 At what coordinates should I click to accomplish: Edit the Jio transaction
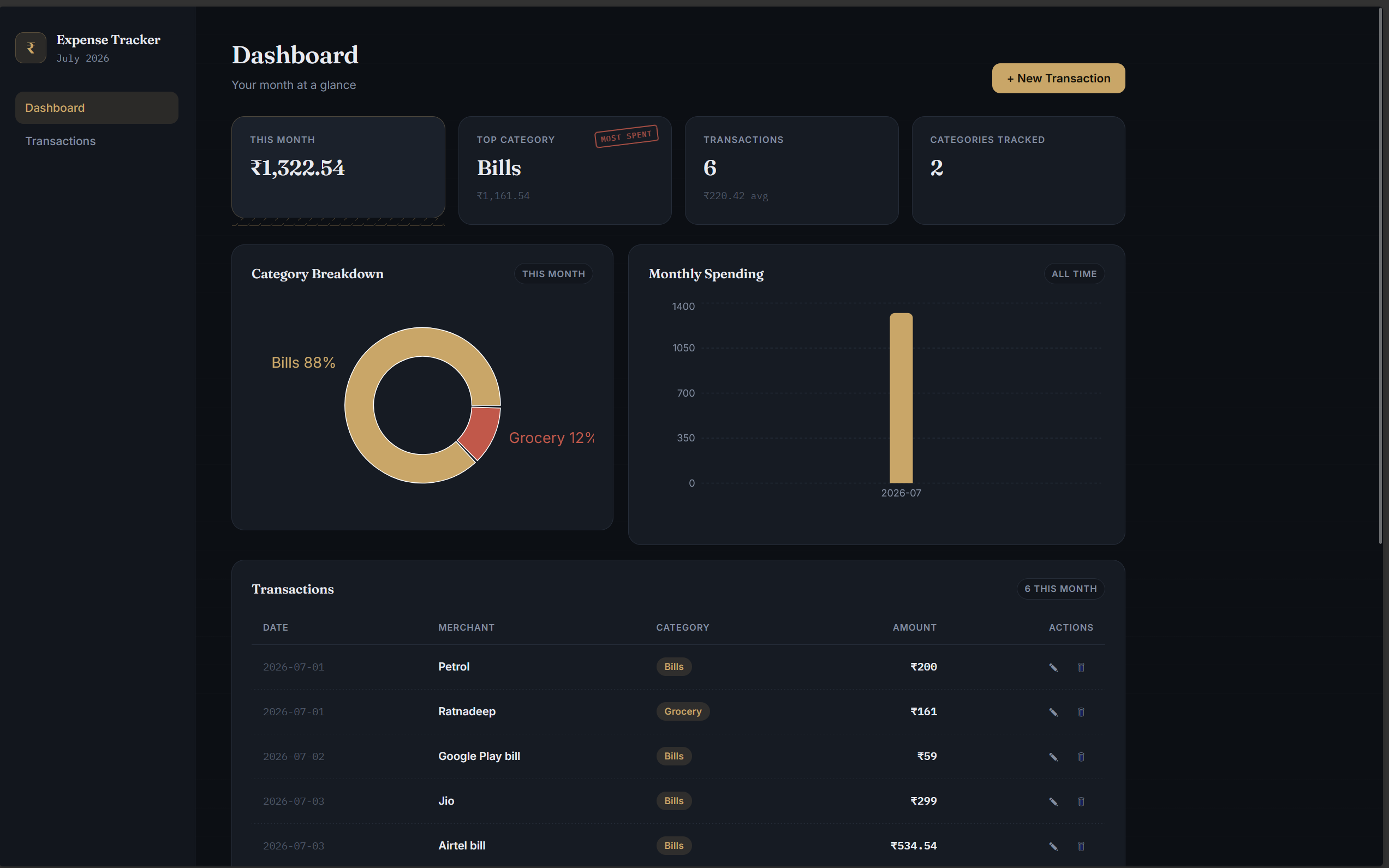[x=1053, y=801]
